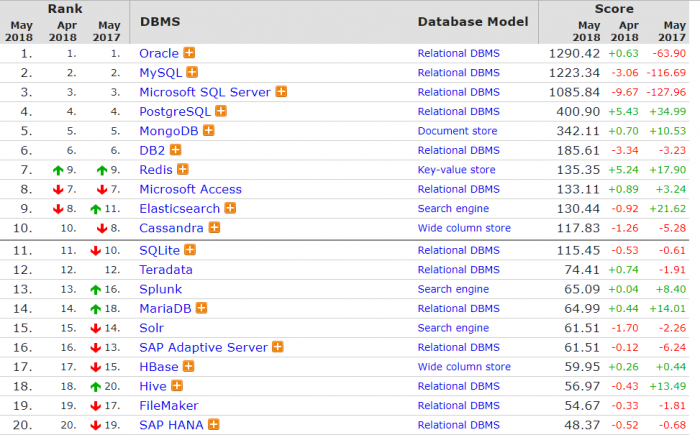The height and width of the screenshot is (435, 700).
Task: Follow the Microsoft SQL Server link
Action: (205, 92)
